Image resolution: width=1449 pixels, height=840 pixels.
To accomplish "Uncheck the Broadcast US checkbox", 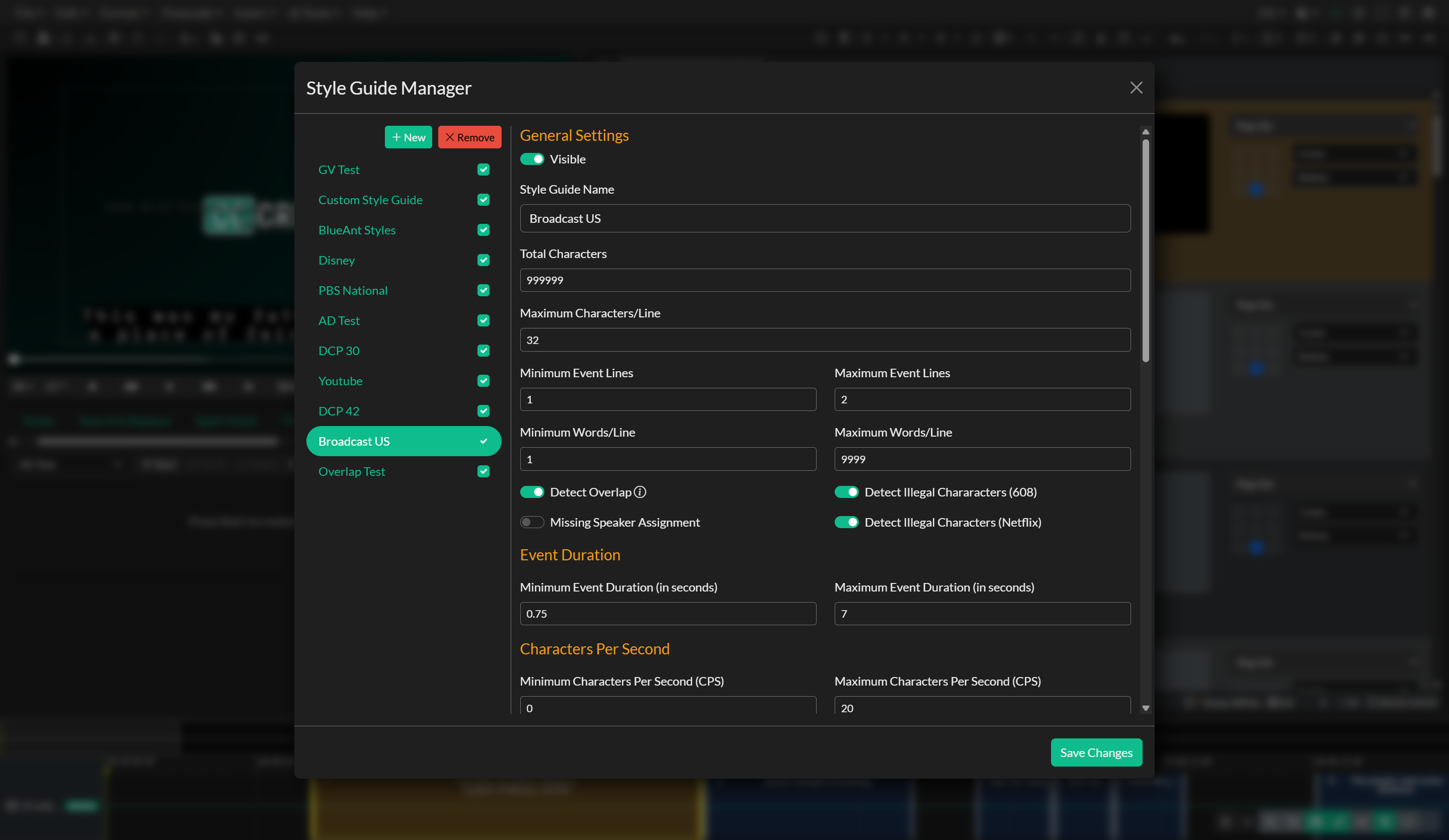I will 483,442.
